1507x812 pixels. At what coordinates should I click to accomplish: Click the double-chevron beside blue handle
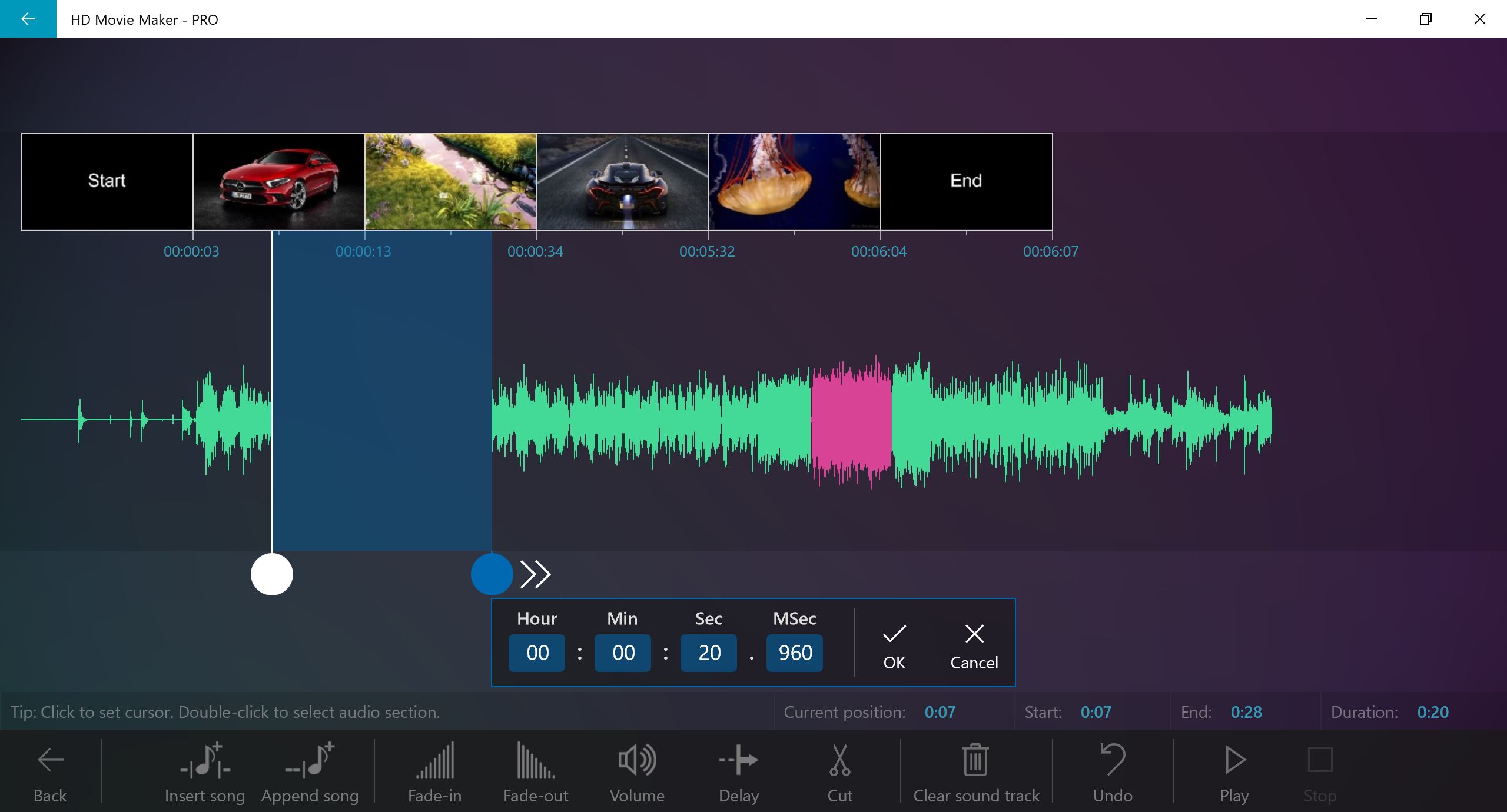(x=536, y=574)
